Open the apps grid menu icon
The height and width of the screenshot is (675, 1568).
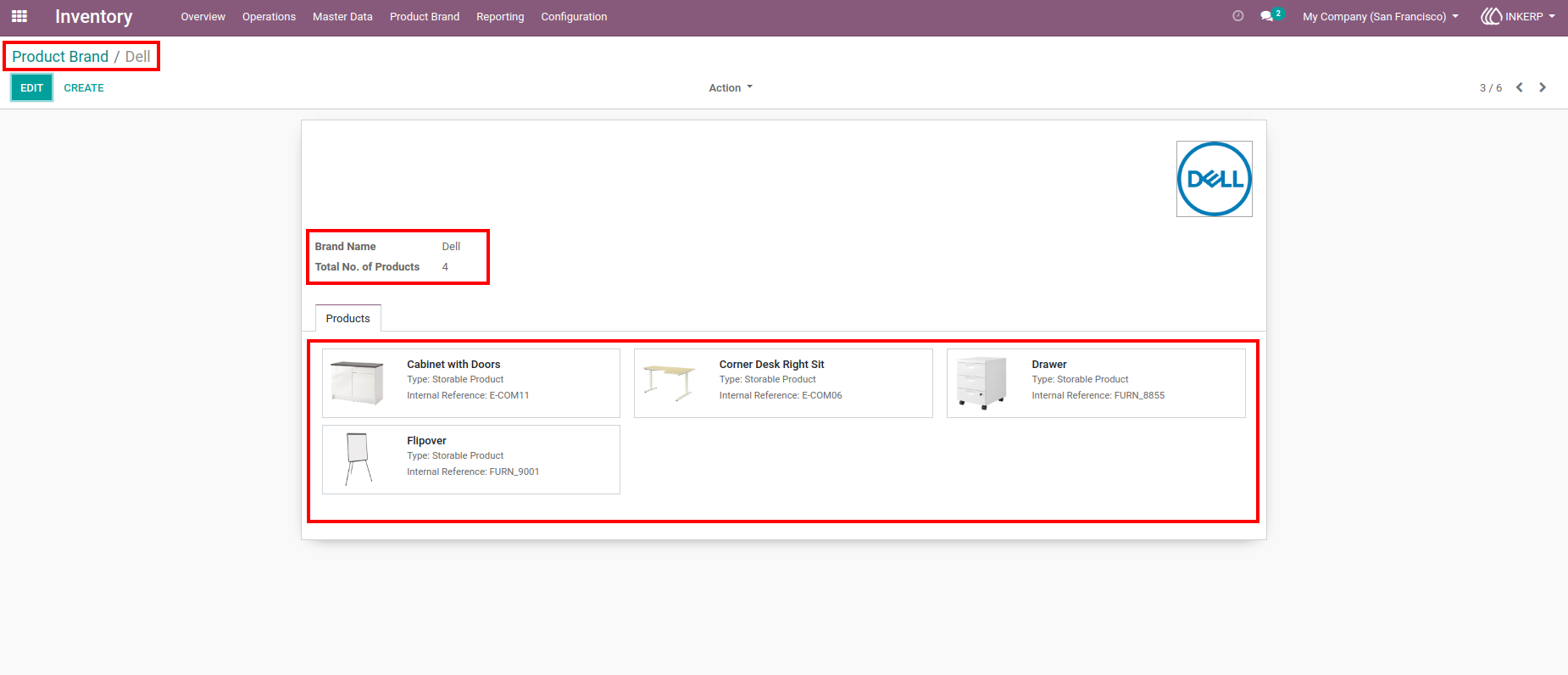[19, 16]
